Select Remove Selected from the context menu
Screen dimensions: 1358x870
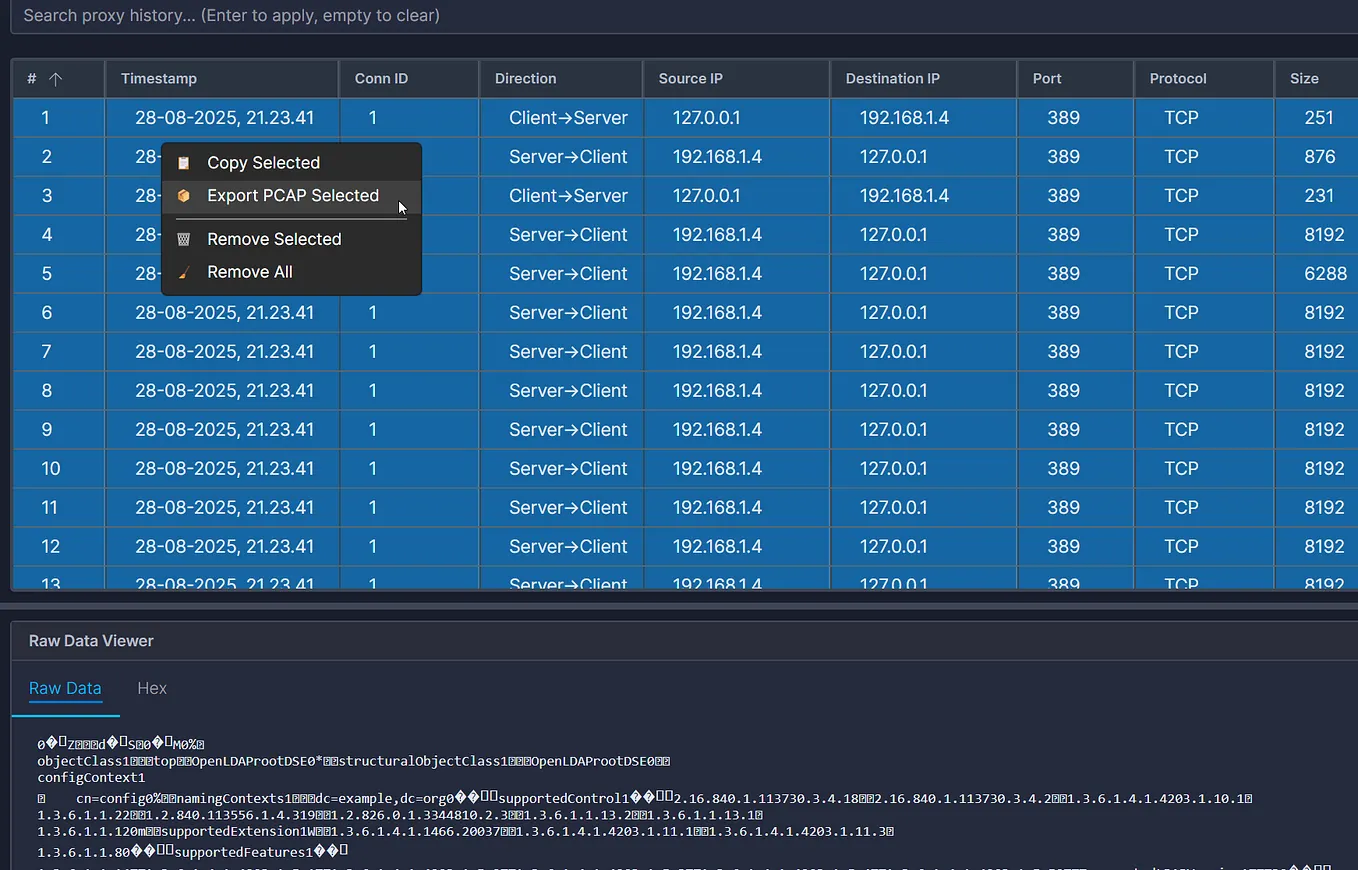coord(273,239)
